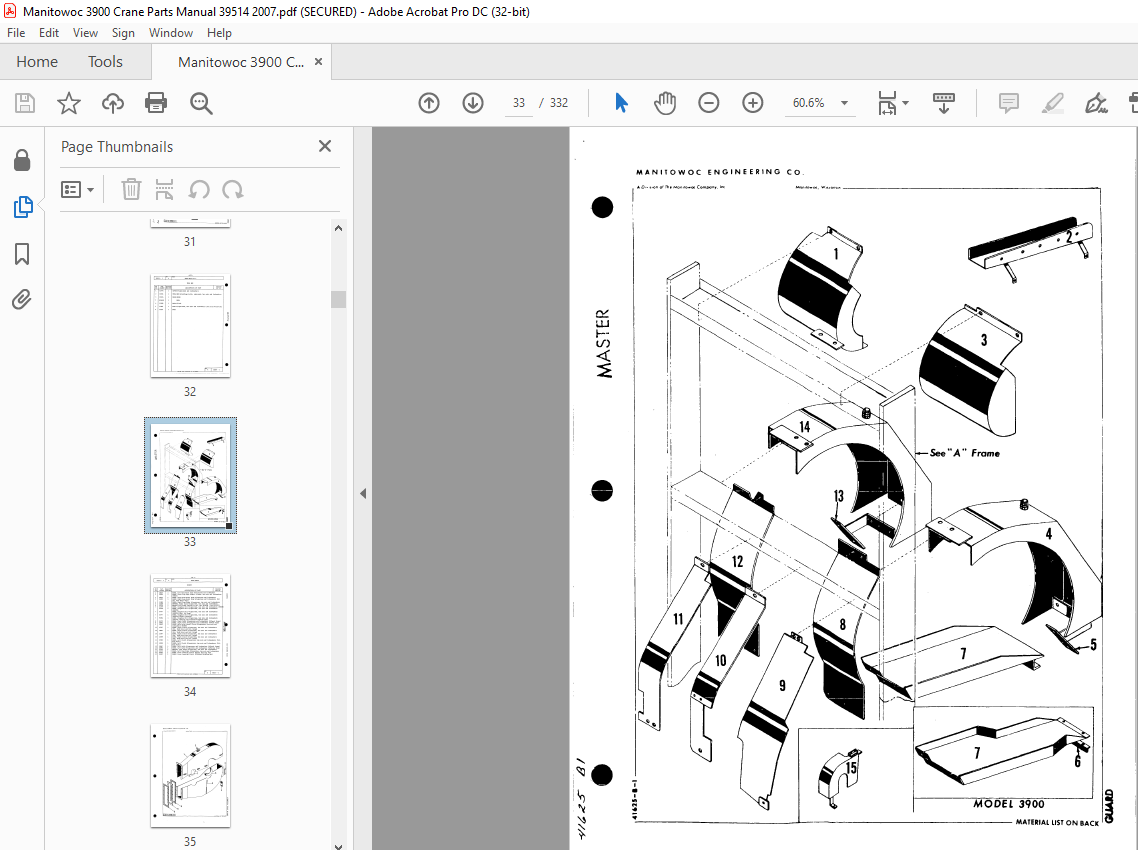Click the page number field
The image size is (1138, 850).
click(518, 103)
